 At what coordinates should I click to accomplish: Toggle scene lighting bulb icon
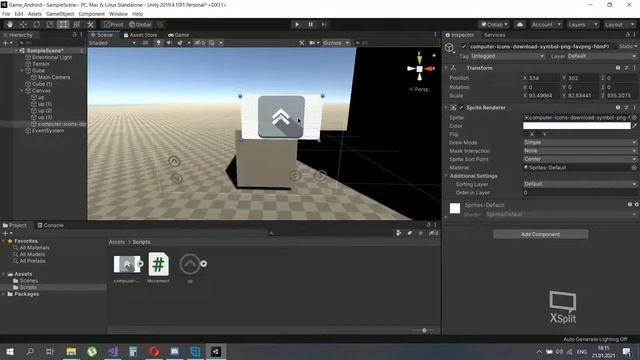(159, 43)
